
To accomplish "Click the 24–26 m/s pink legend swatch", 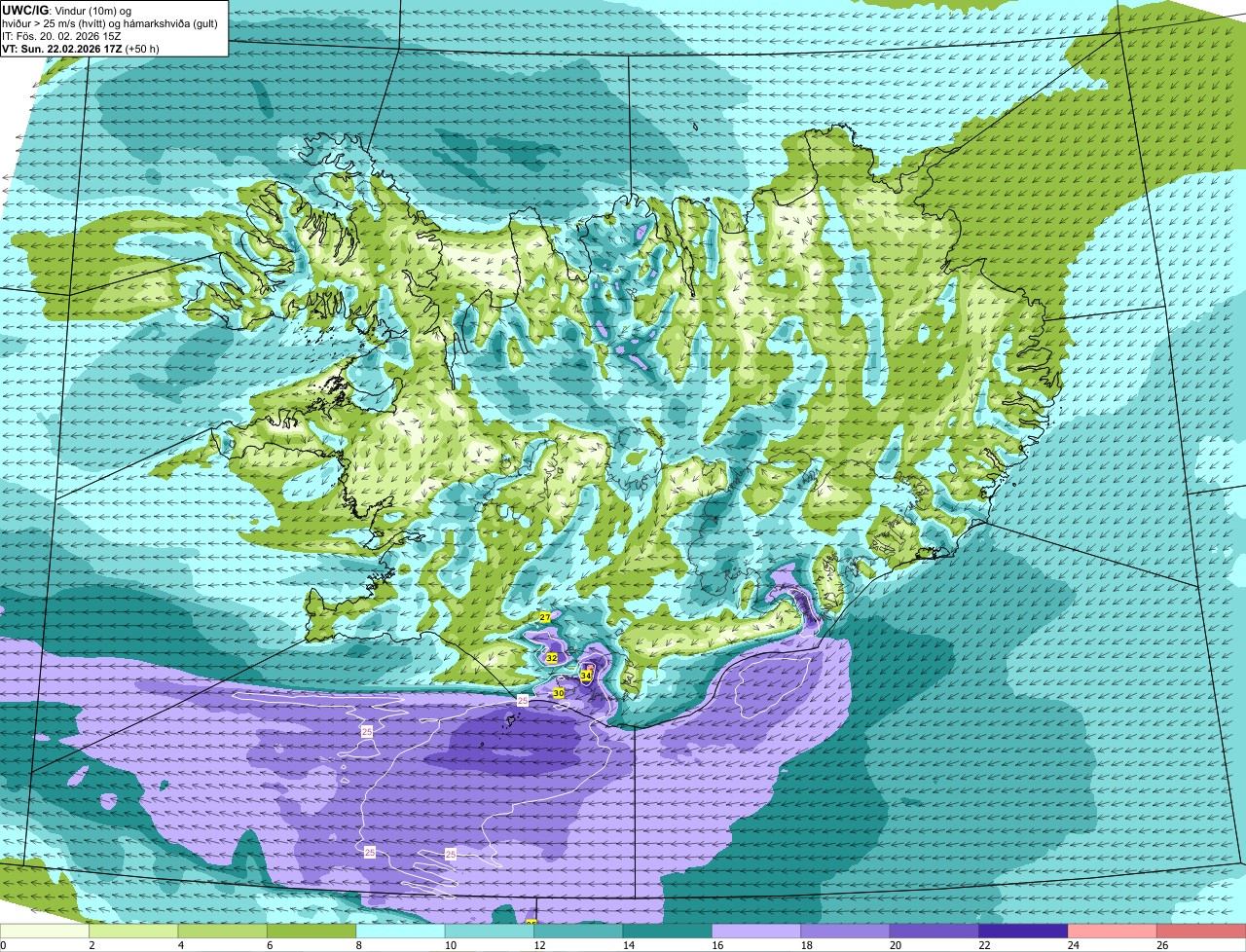I will [1113, 932].
